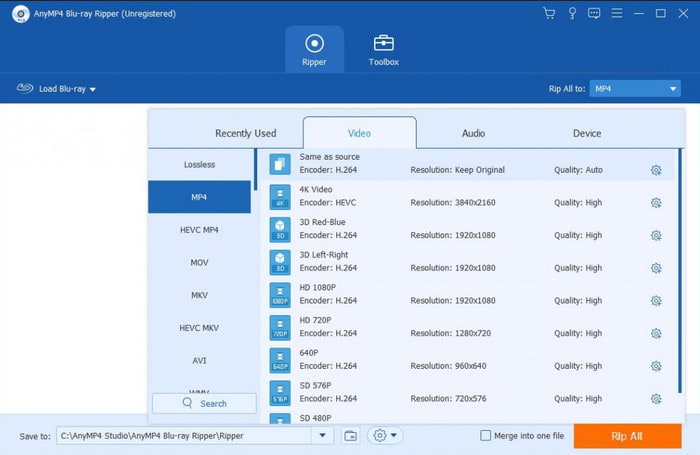The height and width of the screenshot is (455, 700).
Task: Click the Save to path field
Action: click(183, 436)
